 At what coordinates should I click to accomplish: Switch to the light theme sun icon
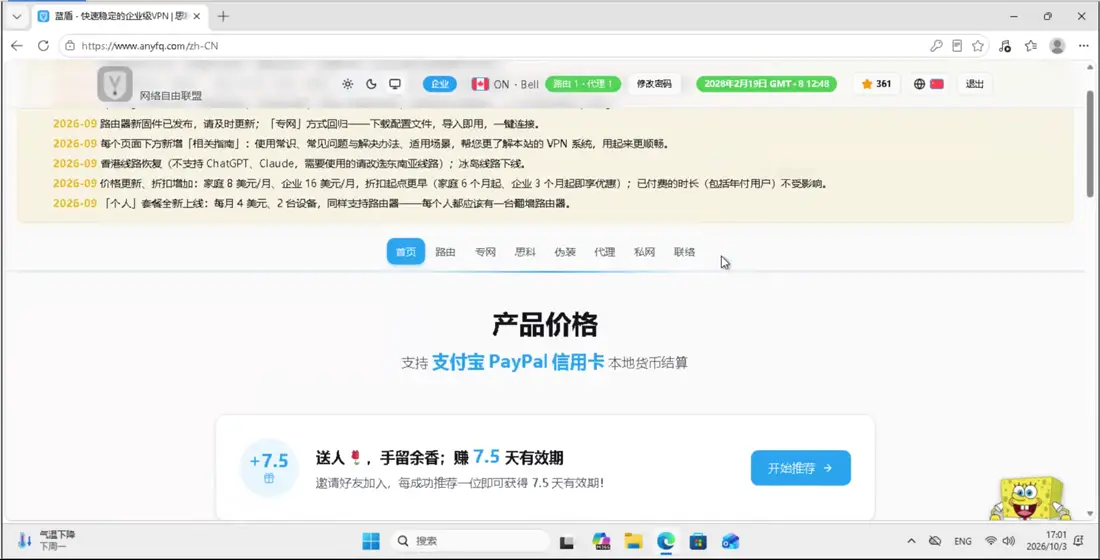[x=347, y=84]
